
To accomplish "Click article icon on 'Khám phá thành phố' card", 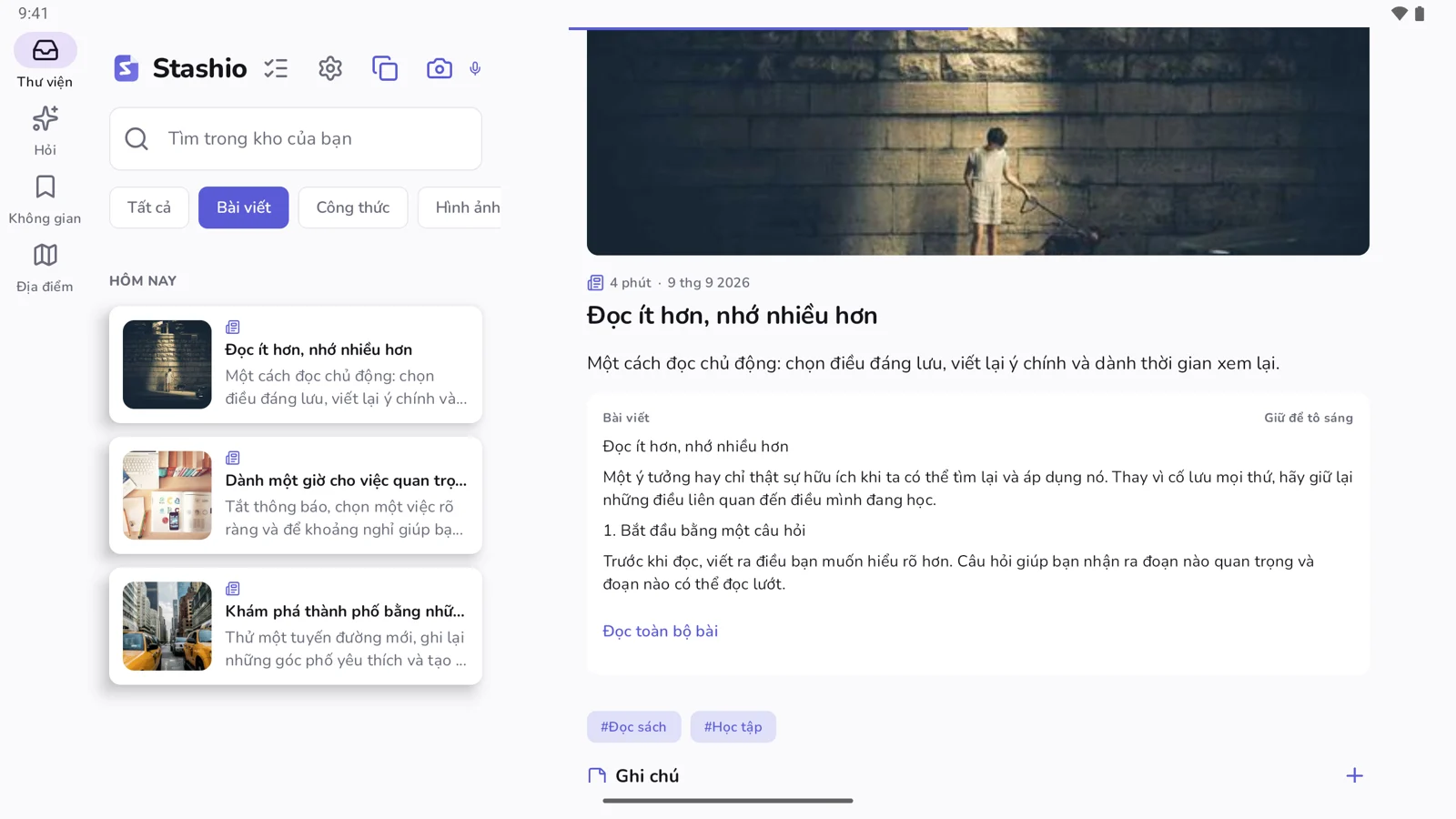I will [233, 589].
